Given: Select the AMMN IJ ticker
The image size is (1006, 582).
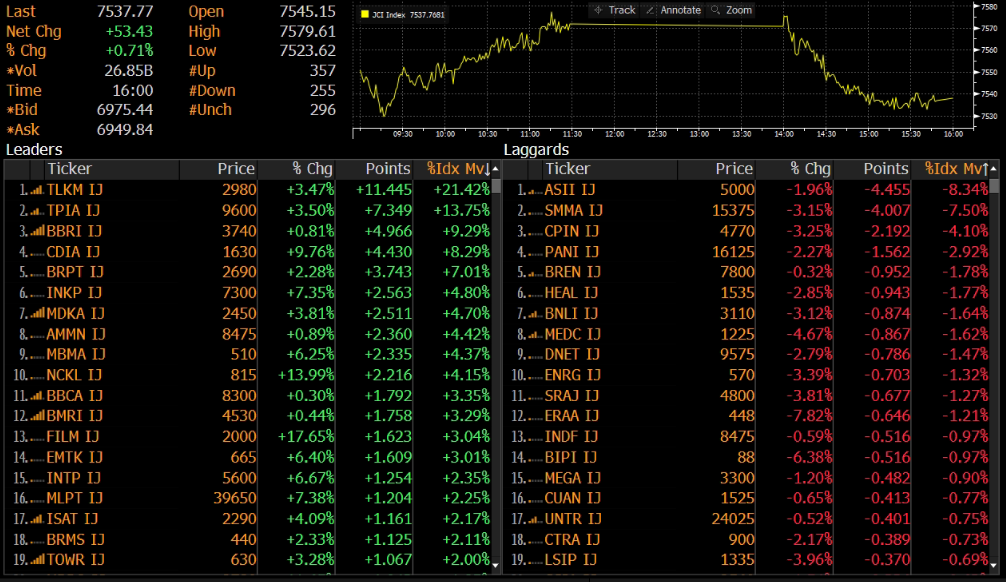Looking at the screenshot, I should (x=76, y=334).
